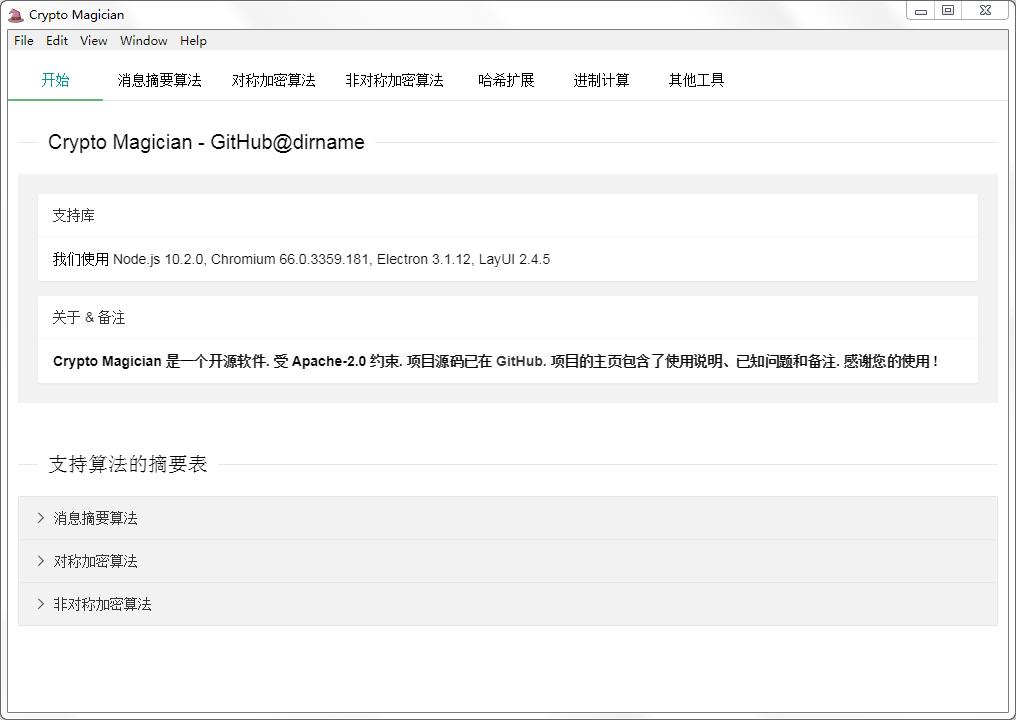
Task: Go to the 哈希扩展 tab
Action: point(506,80)
